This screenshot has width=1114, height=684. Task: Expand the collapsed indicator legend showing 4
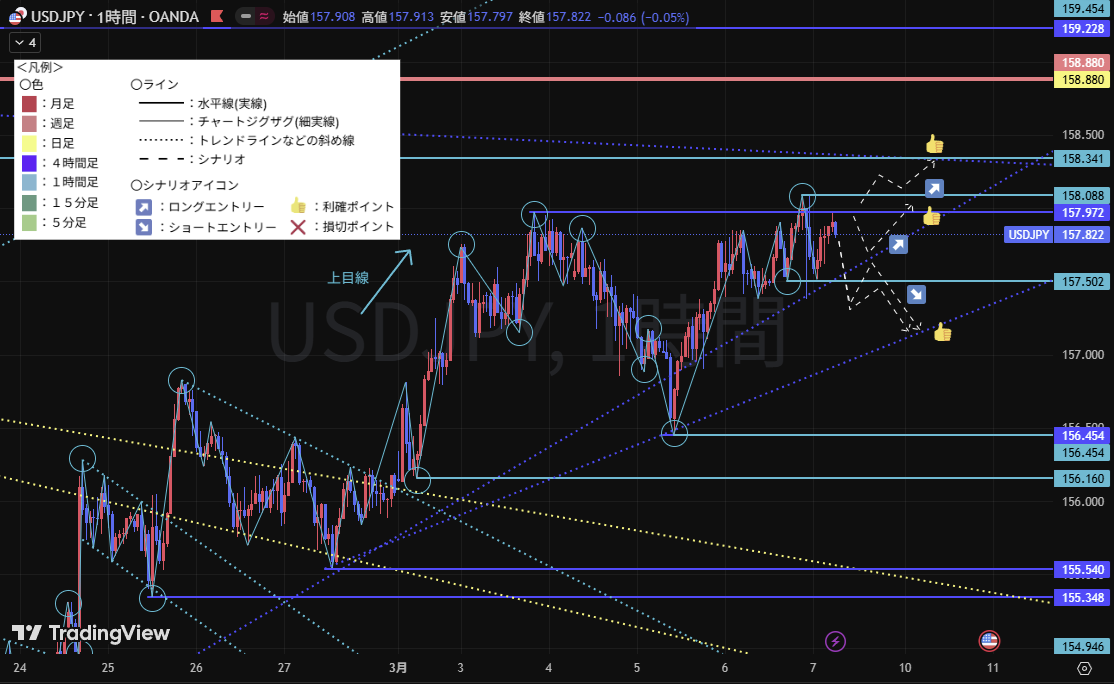tap(25, 43)
